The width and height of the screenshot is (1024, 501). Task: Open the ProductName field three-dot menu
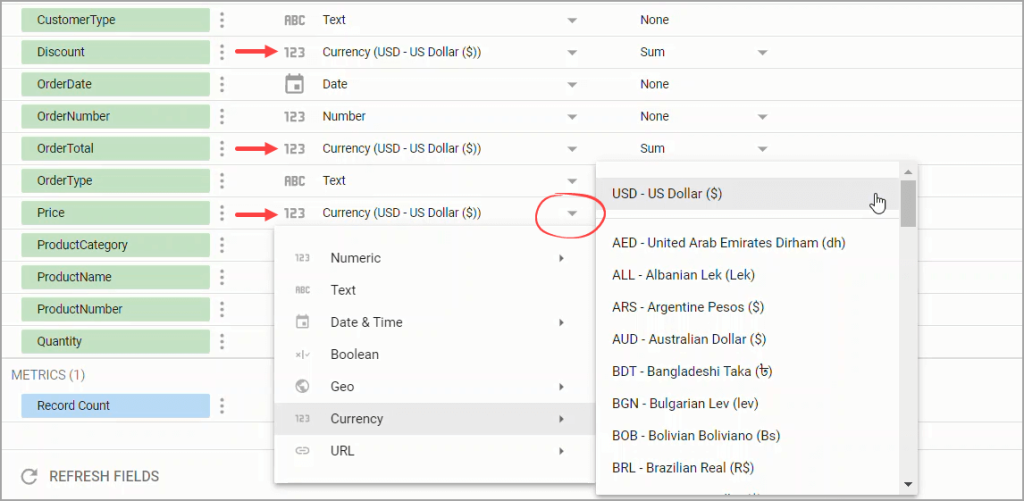[x=222, y=277]
